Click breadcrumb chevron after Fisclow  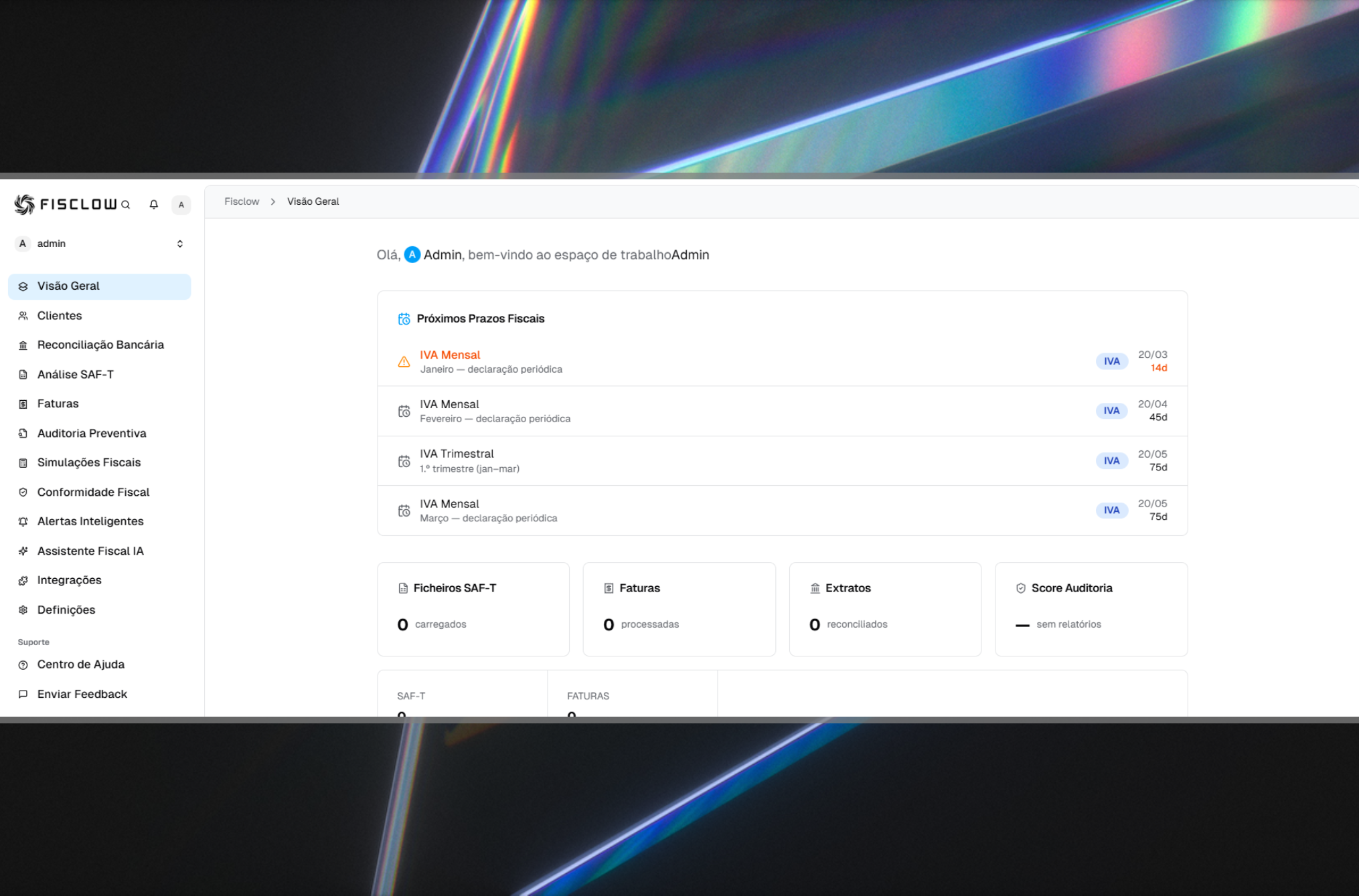click(x=273, y=201)
